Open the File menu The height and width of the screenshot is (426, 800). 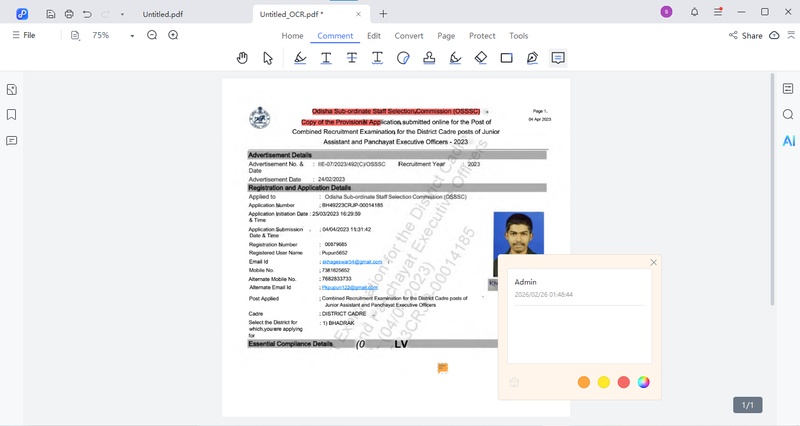(x=24, y=35)
